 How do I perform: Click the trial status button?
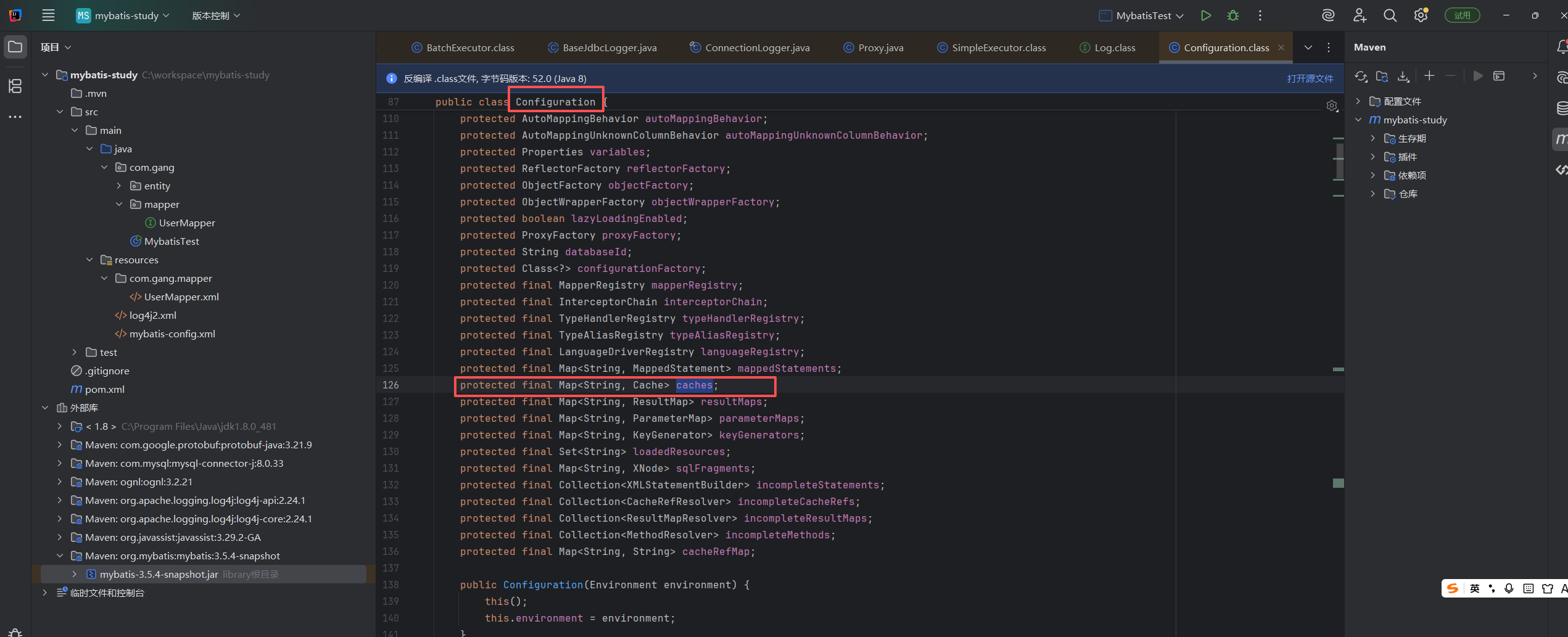tap(1462, 15)
